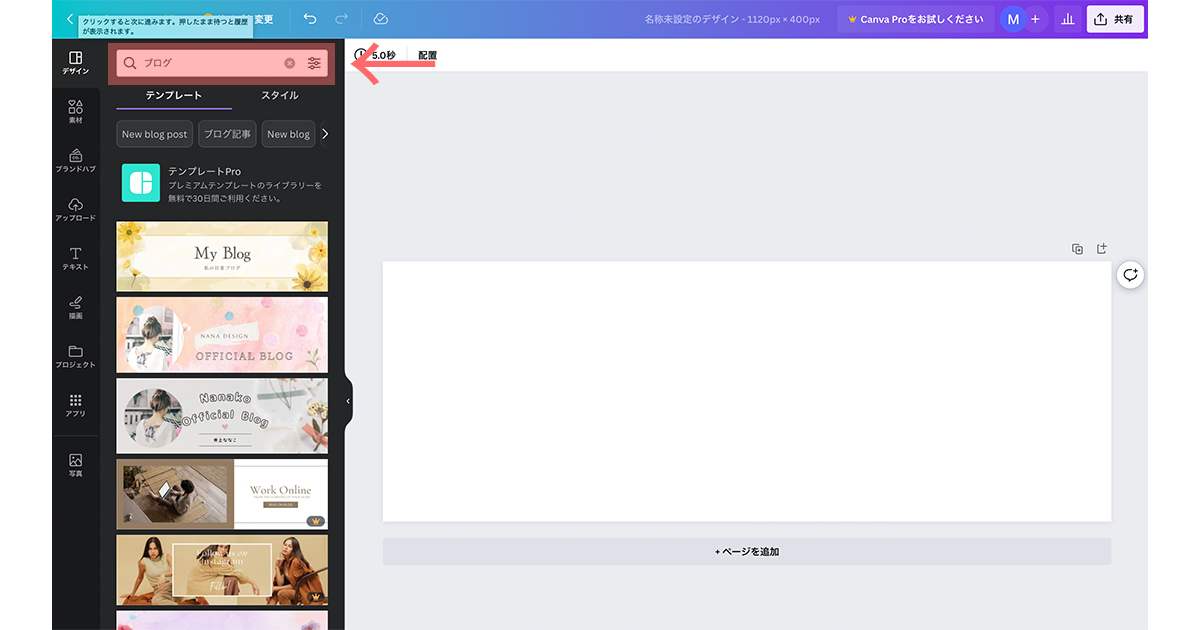Click the duplicate page icon above canvas
This screenshot has height=630, width=1200.
pos(1077,248)
